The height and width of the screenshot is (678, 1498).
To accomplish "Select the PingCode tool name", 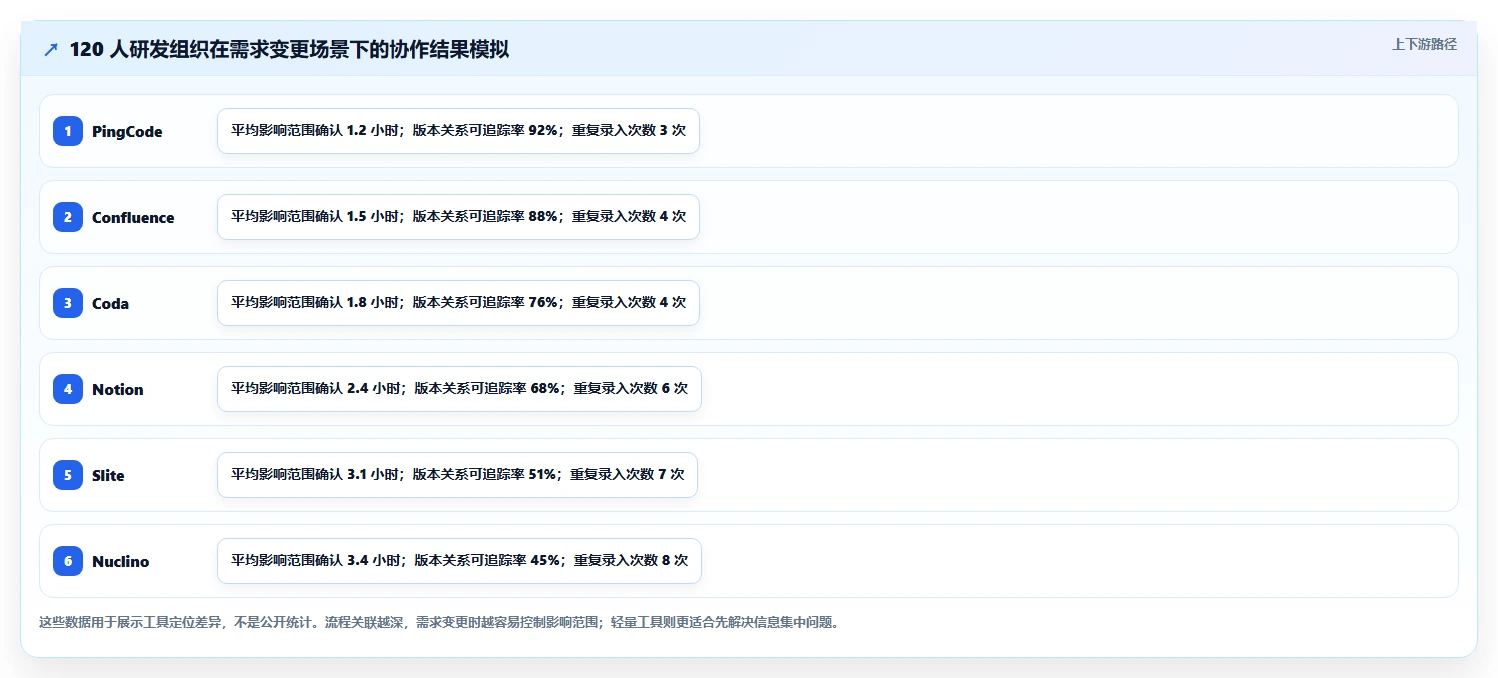I will [127, 132].
